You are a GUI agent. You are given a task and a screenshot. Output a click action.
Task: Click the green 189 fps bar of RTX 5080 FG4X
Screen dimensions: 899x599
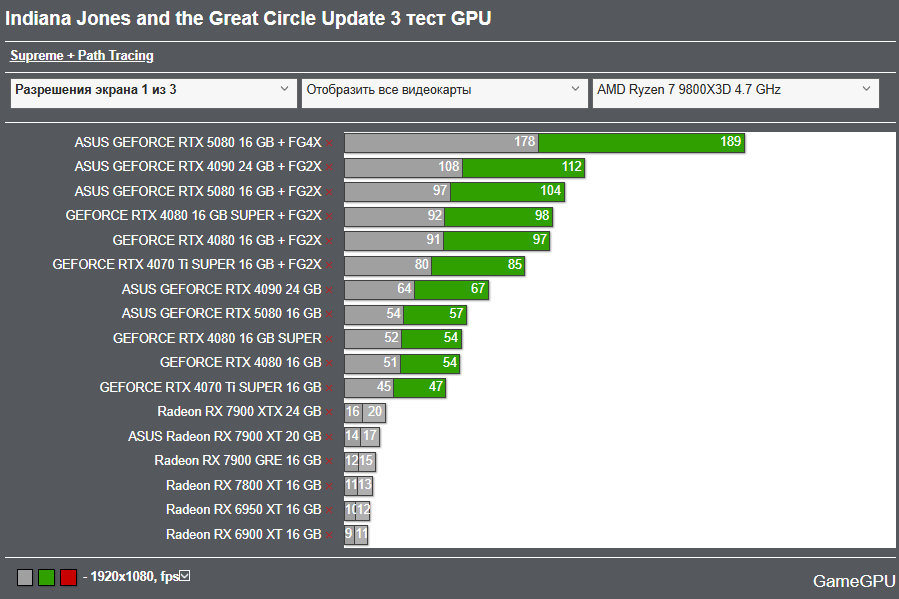(642, 142)
